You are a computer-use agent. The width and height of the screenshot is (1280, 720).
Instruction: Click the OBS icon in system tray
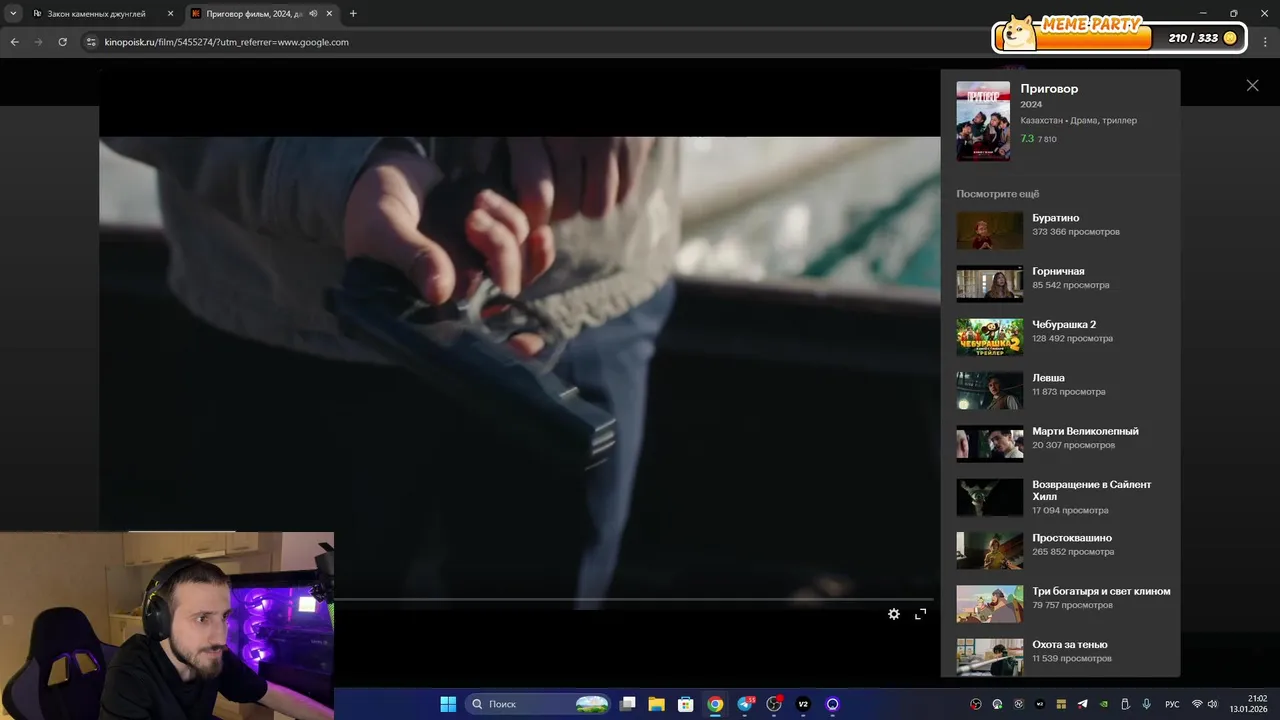click(x=976, y=704)
